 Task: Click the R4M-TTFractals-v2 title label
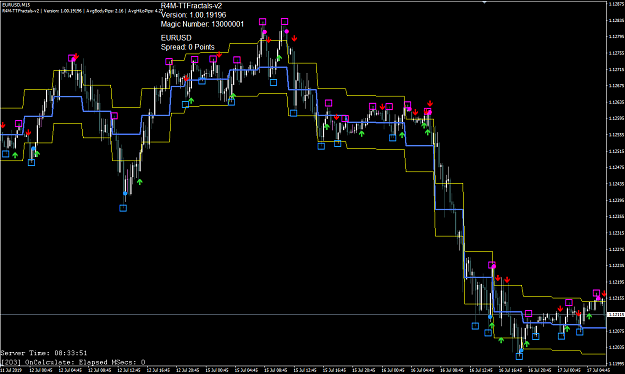191,6
